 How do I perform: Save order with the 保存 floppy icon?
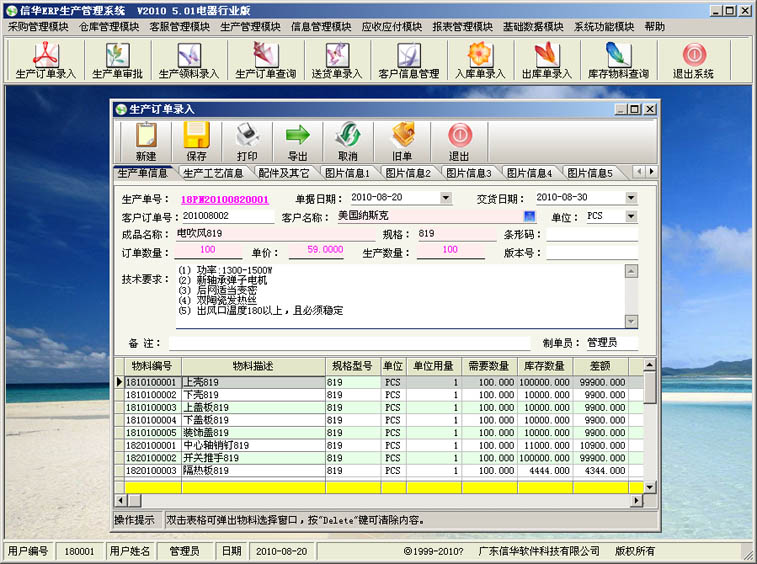[196, 141]
